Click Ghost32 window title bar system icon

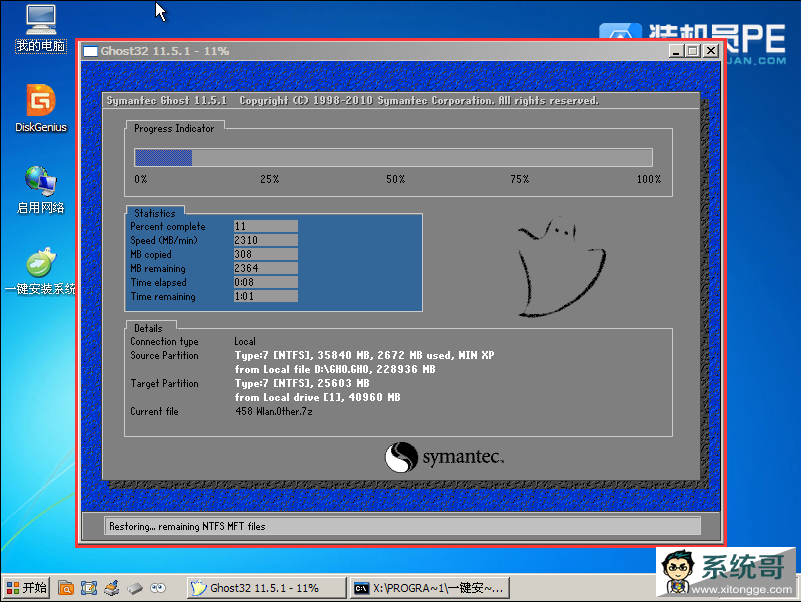tap(90, 51)
